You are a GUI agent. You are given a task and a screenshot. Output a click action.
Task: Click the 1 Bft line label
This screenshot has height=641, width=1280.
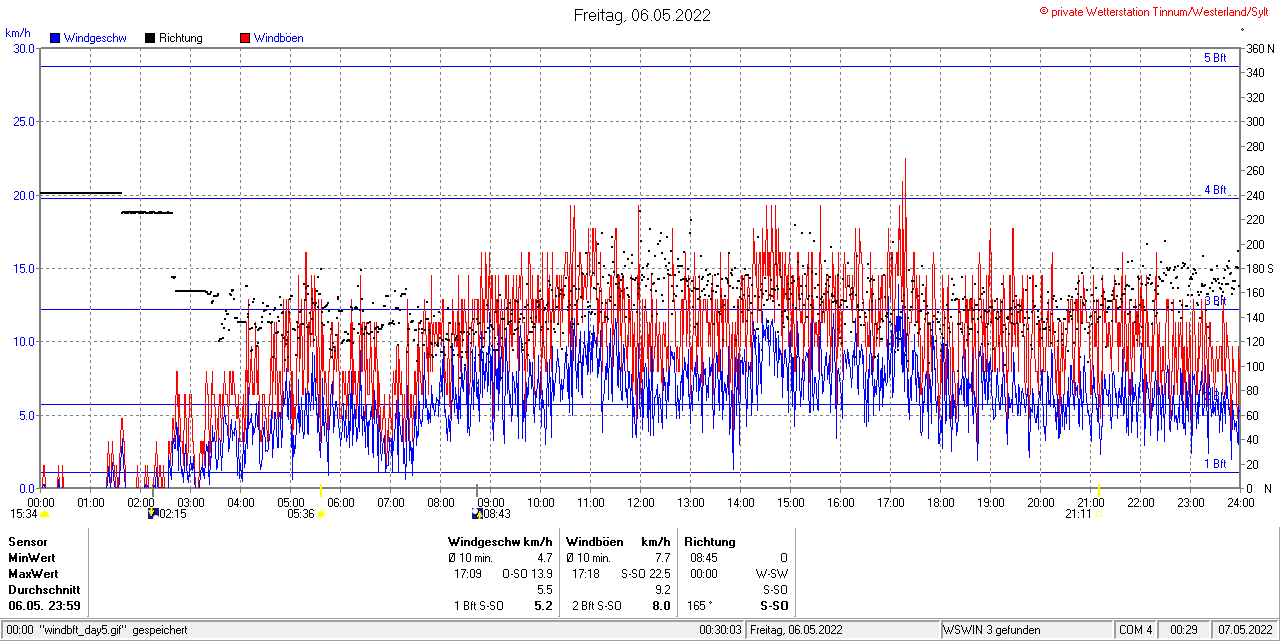click(1215, 464)
